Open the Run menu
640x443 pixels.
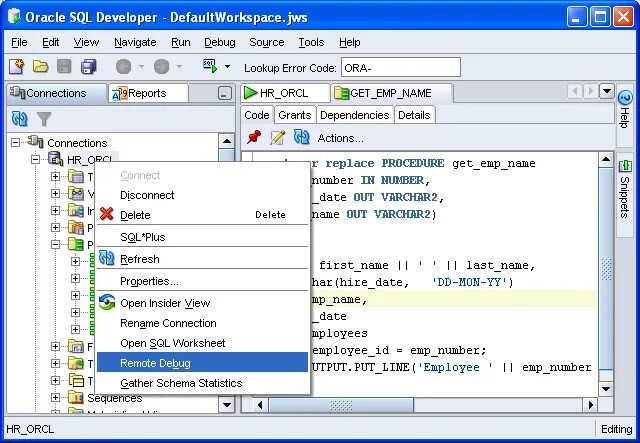point(180,42)
